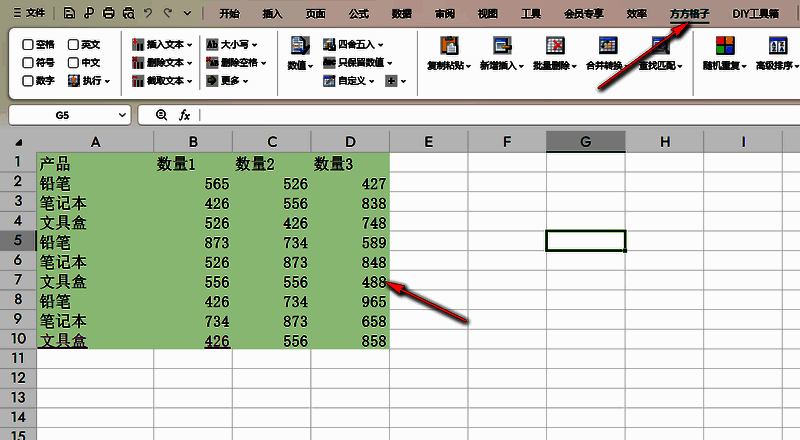Click the 高级排序 (advanced sort) icon
This screenshot has height=440, width=800.
tap(778, 46)
